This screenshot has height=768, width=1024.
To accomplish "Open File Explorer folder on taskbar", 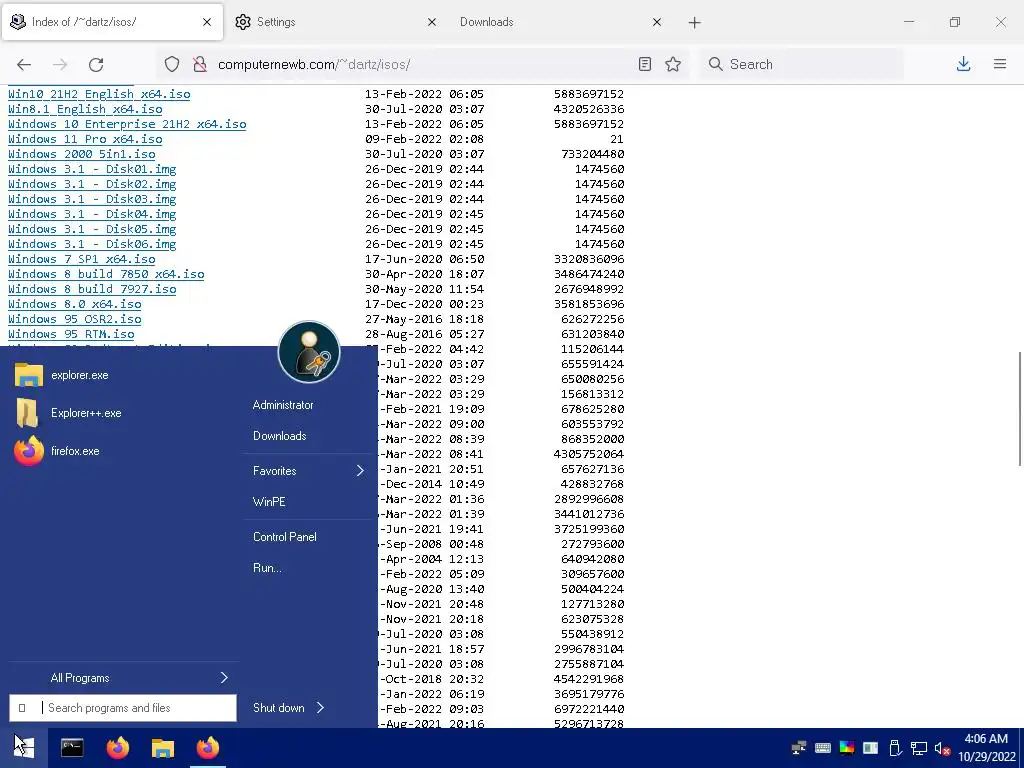I will tap(163, 748).
